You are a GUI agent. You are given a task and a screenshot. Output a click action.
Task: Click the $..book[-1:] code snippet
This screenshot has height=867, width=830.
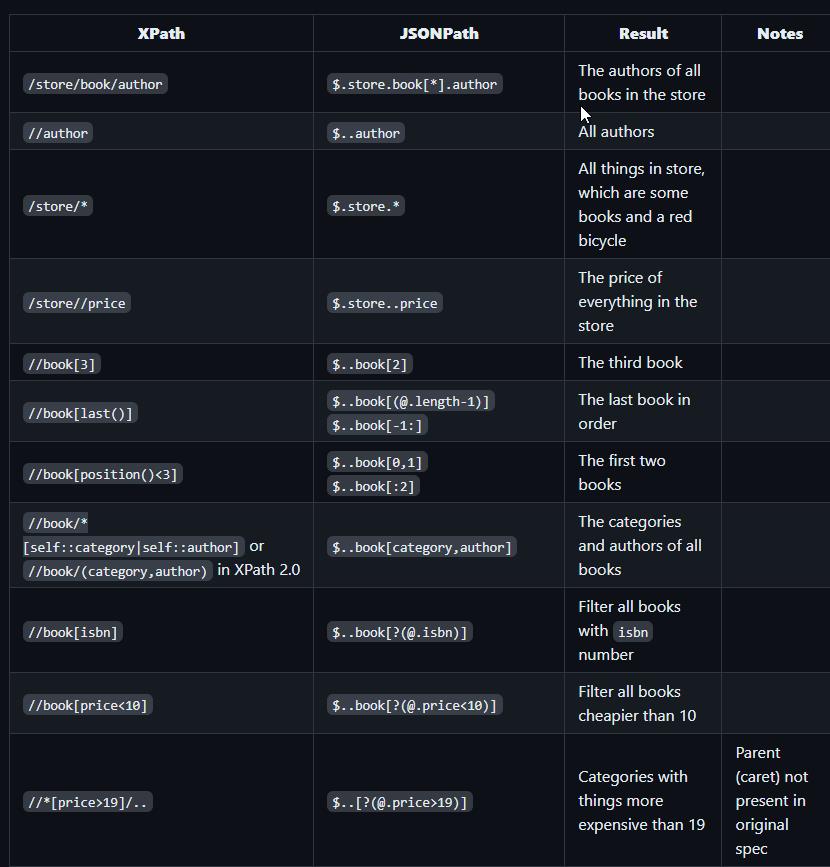pyautogui.click(x=377, y=425)
